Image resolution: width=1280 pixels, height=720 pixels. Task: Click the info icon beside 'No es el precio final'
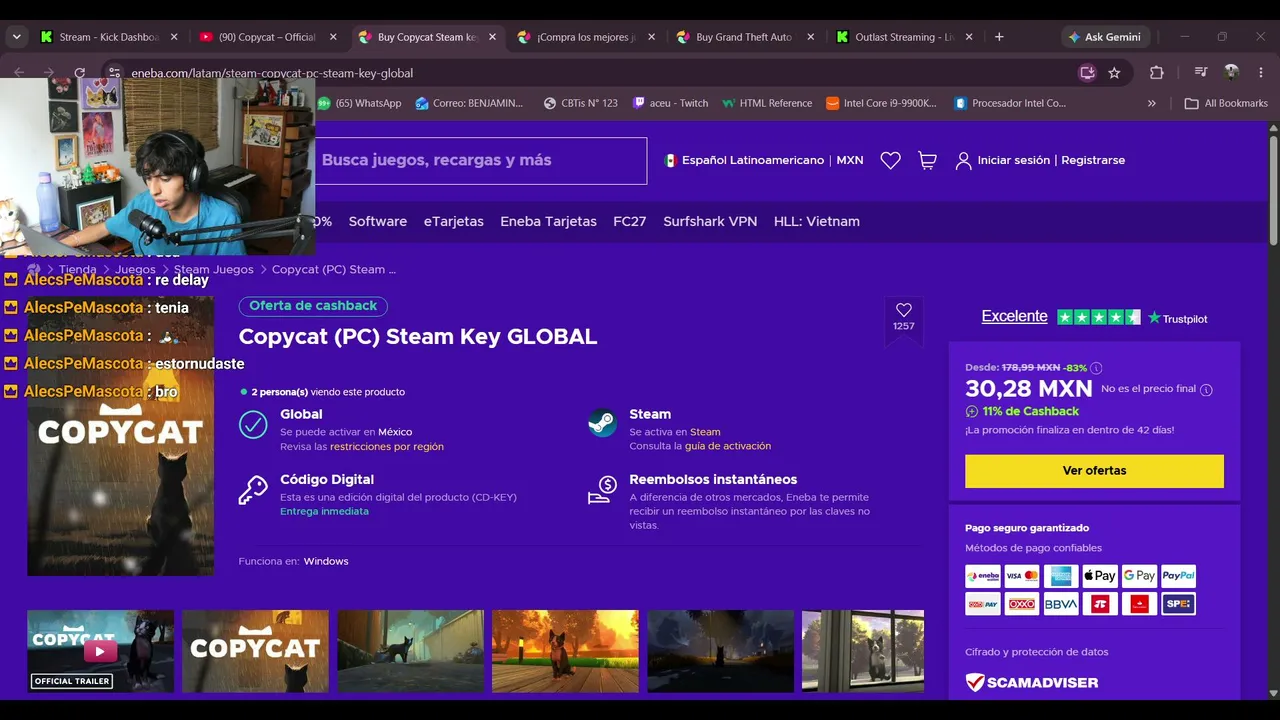coord(1206,390)
